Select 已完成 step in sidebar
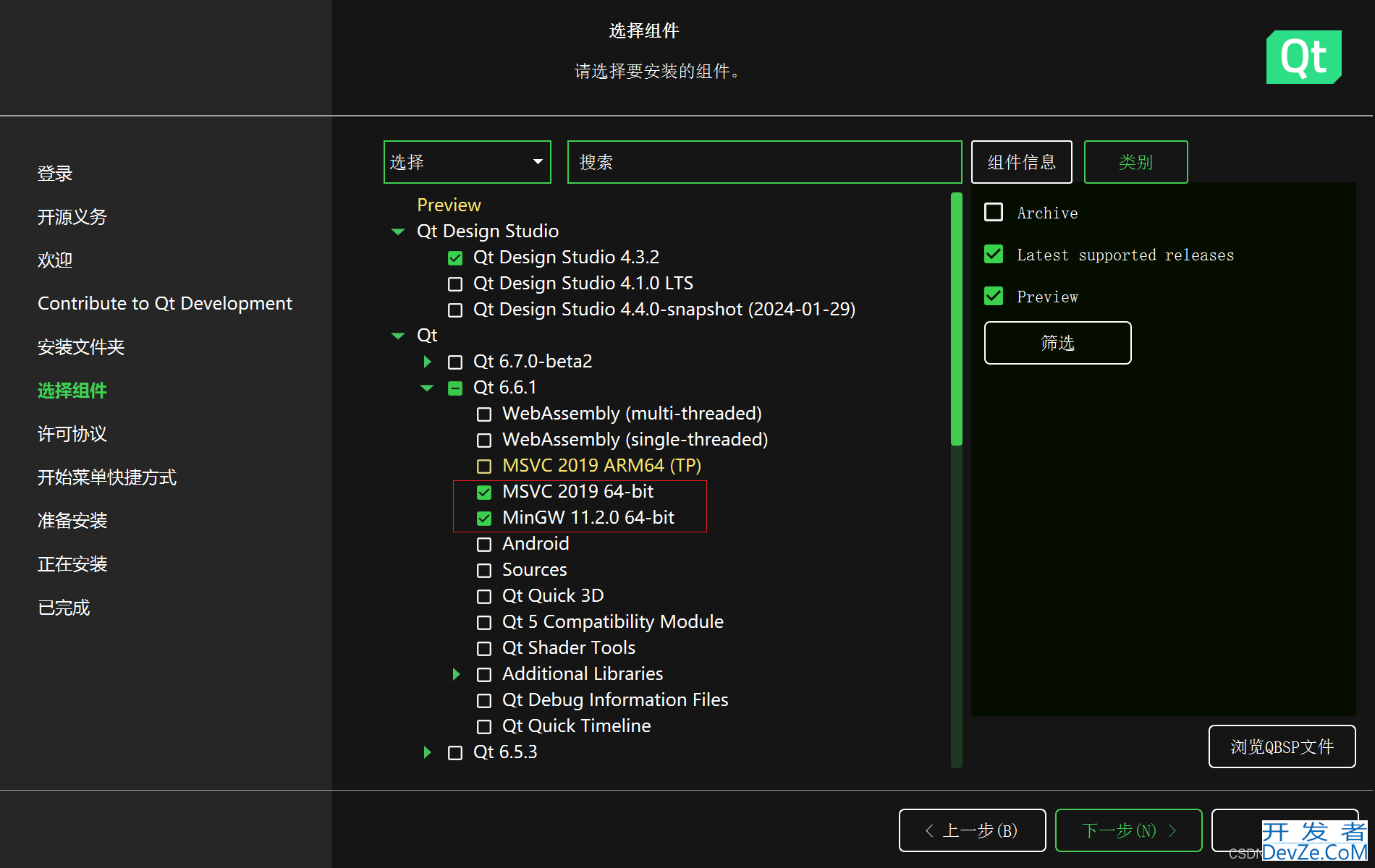The width and height of the screenshot is (1375, 868). (64, 608)
